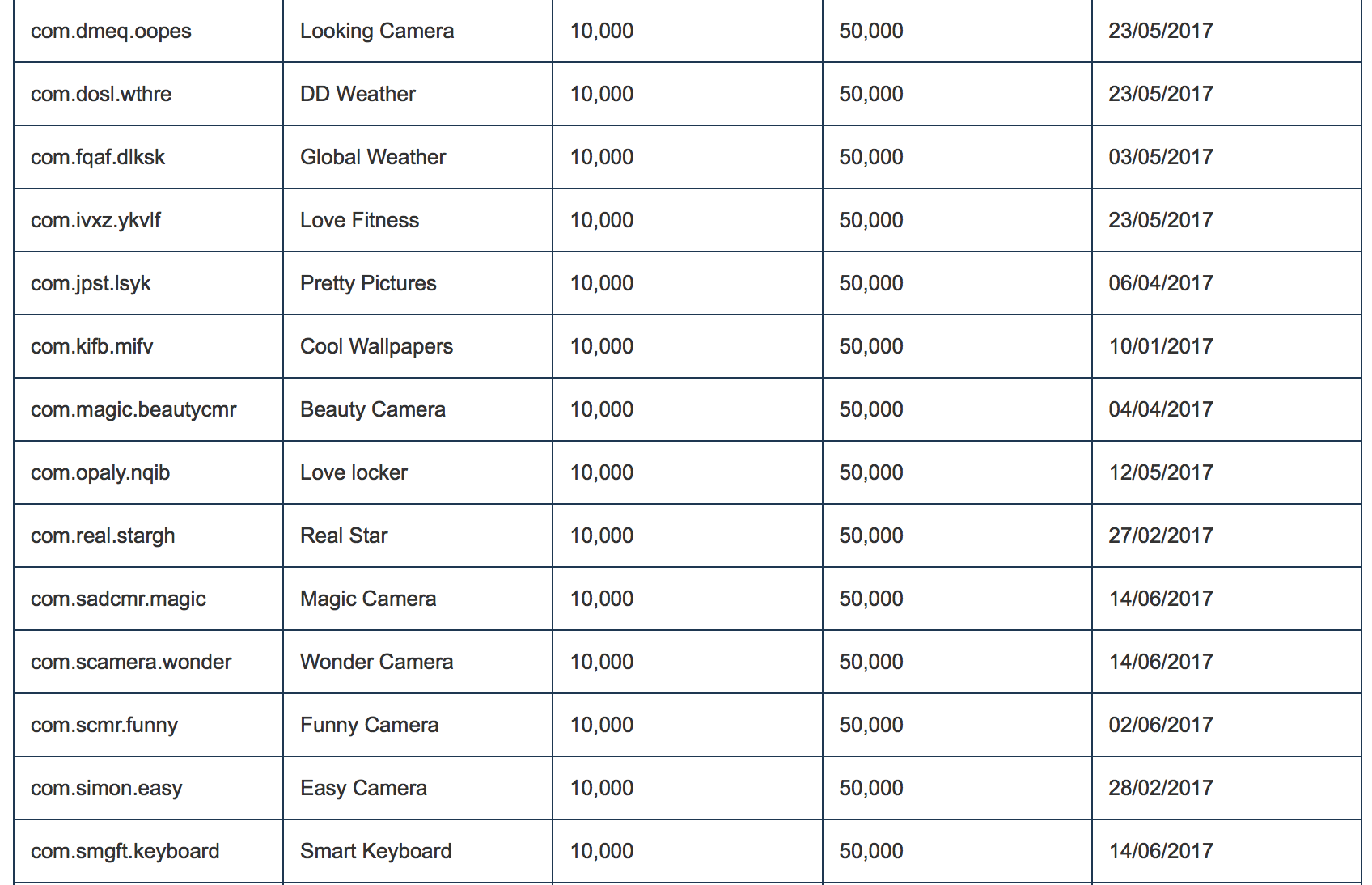The width and height of the screenshot is (1372, 885).
Task: Click the Global Weather app name
Action: 372,158
